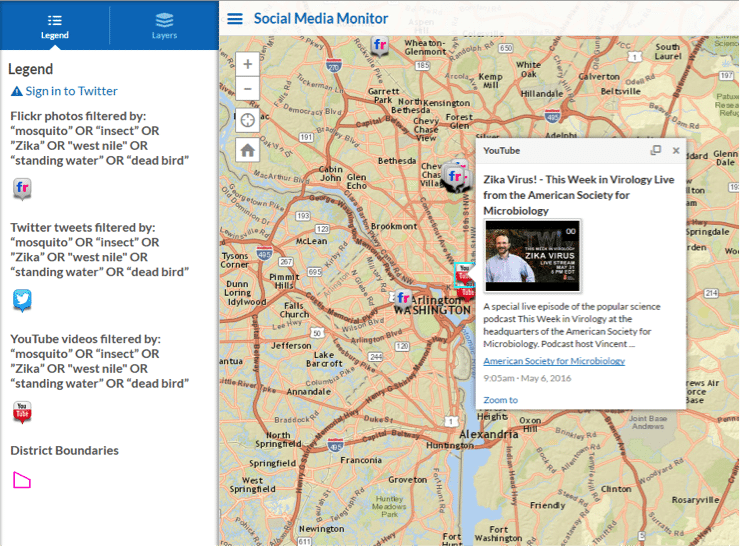Click the YouTube legend icon
Viewport: 740px width, 546px height.
click(22, 412)
